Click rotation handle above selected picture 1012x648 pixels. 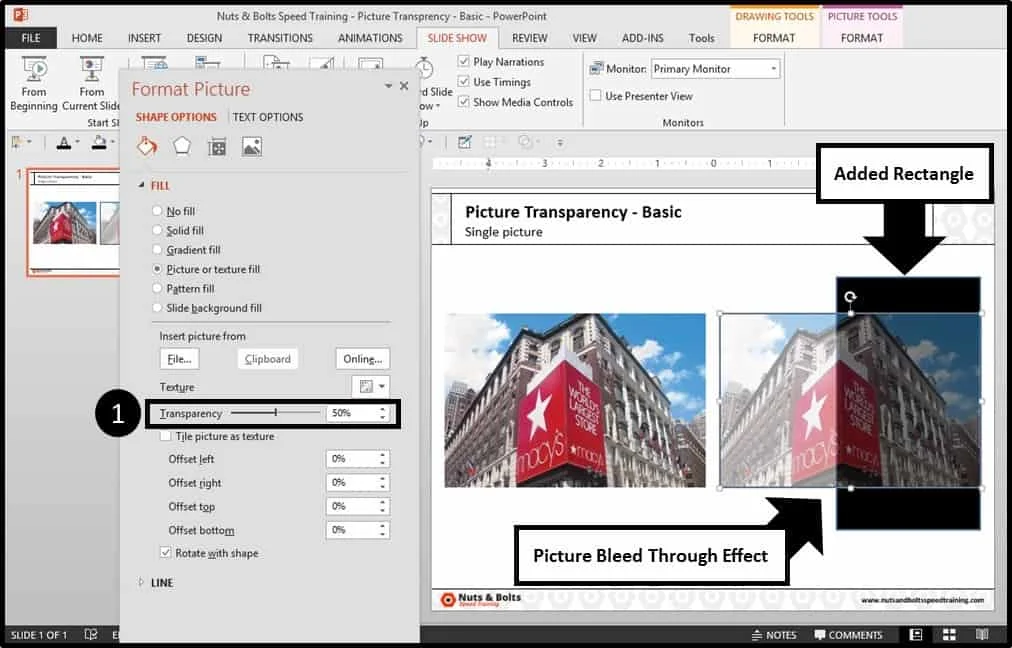(x=851, y=297)
